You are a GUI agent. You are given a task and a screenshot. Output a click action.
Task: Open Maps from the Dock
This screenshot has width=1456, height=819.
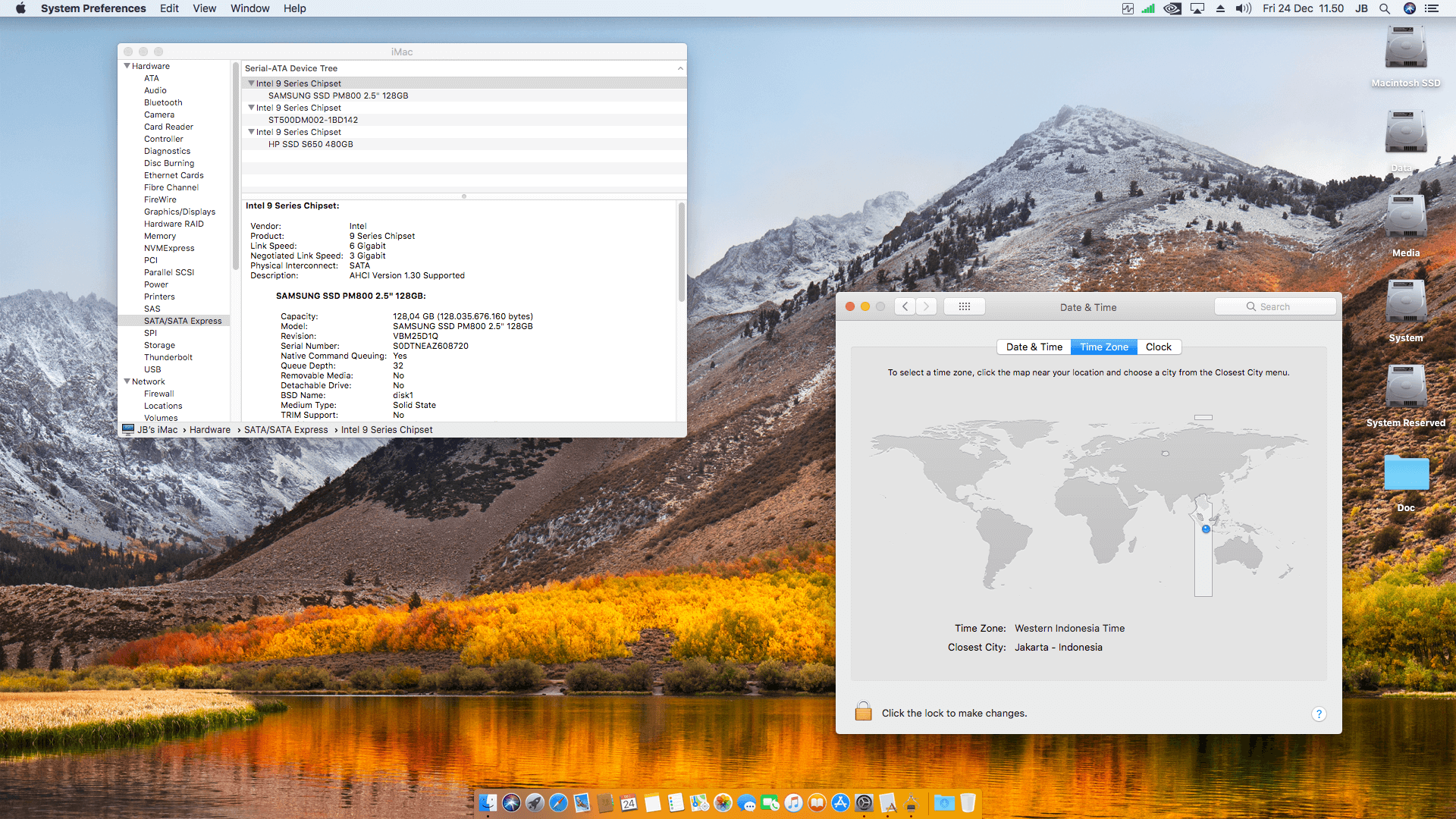[698, 802]
